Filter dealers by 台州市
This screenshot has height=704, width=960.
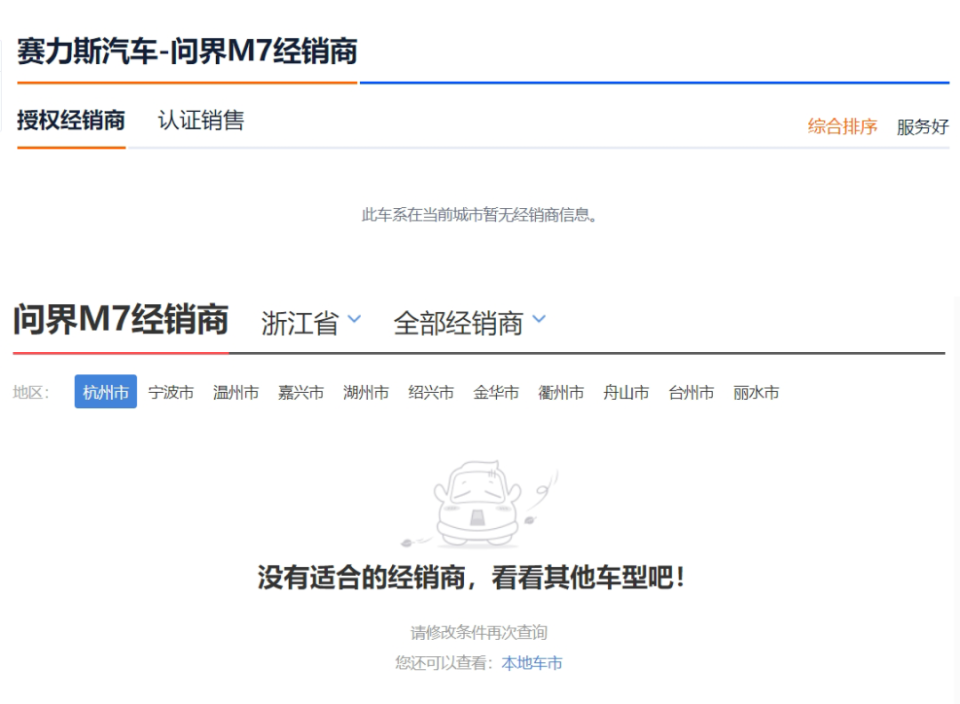tap(691, 393)
